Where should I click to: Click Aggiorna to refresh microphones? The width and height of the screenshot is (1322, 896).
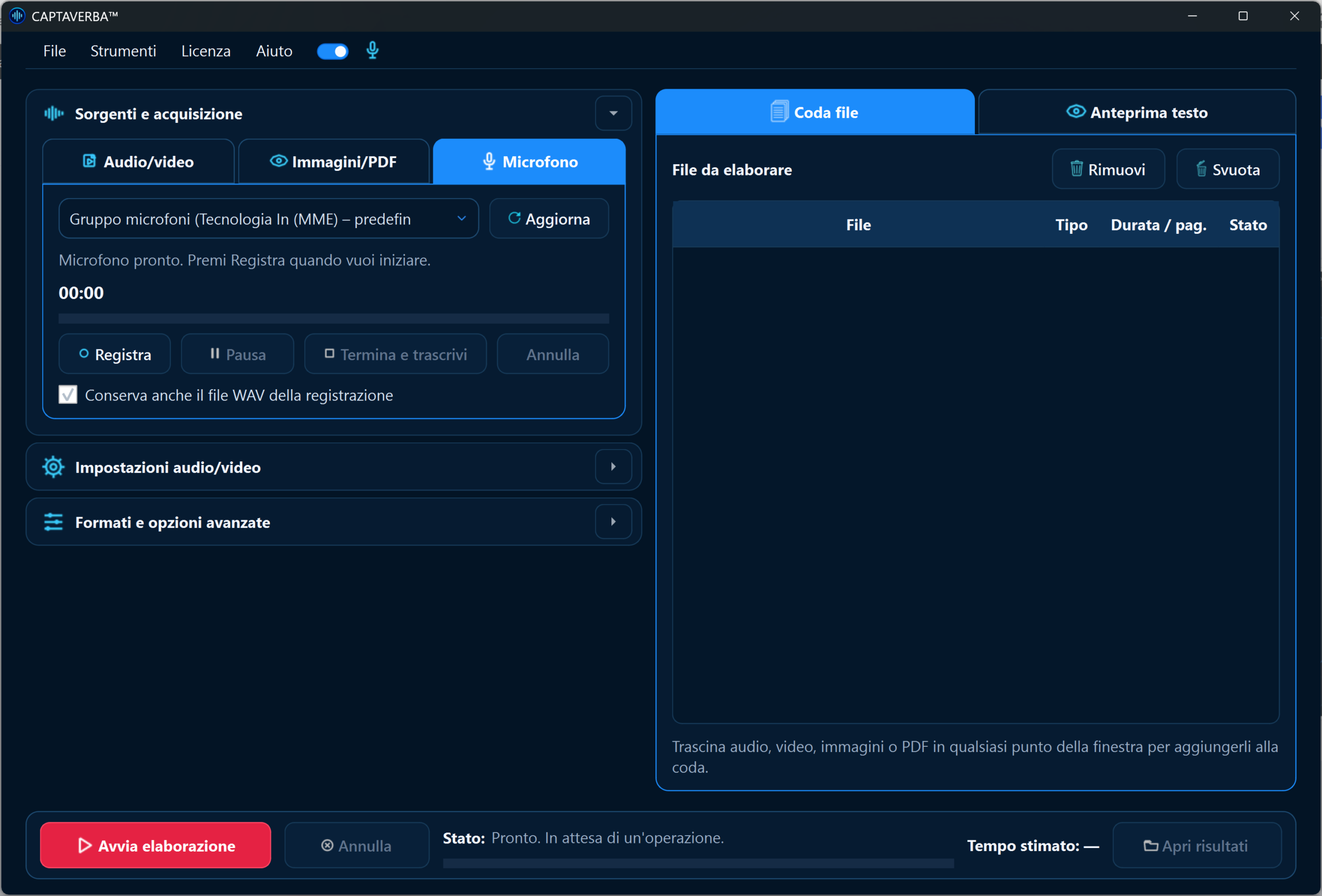tap(549, 219)
